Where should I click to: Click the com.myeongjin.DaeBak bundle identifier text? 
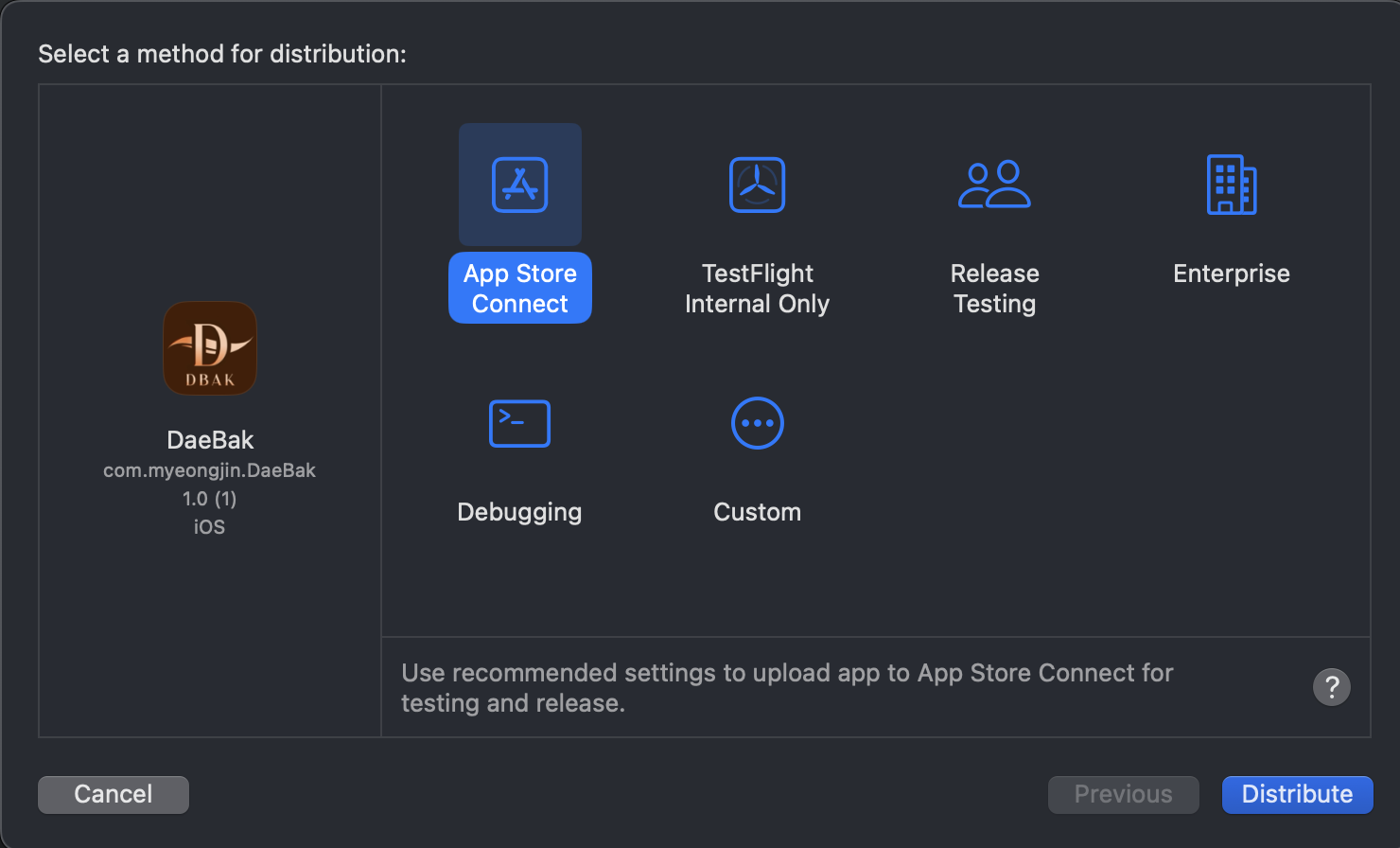pyautogui.click(x=209, y=470)
